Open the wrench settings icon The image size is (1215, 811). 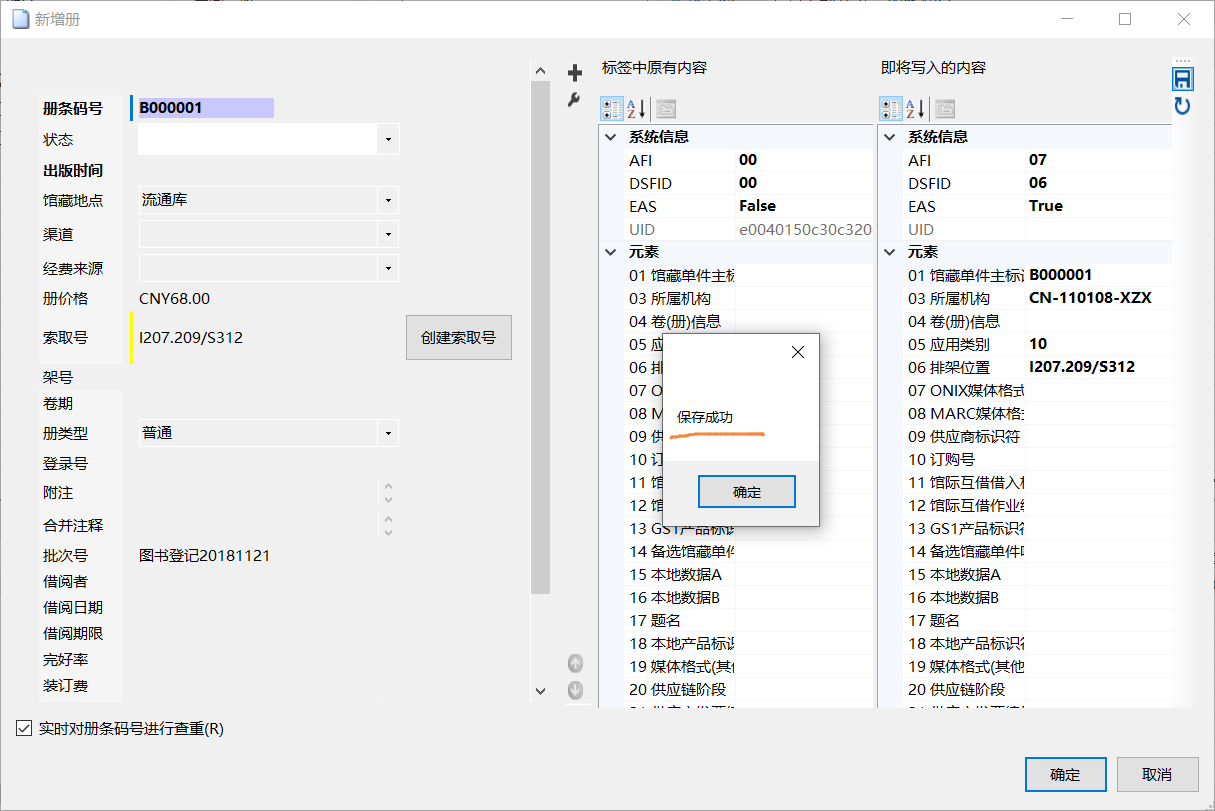(x=574, y=99)
